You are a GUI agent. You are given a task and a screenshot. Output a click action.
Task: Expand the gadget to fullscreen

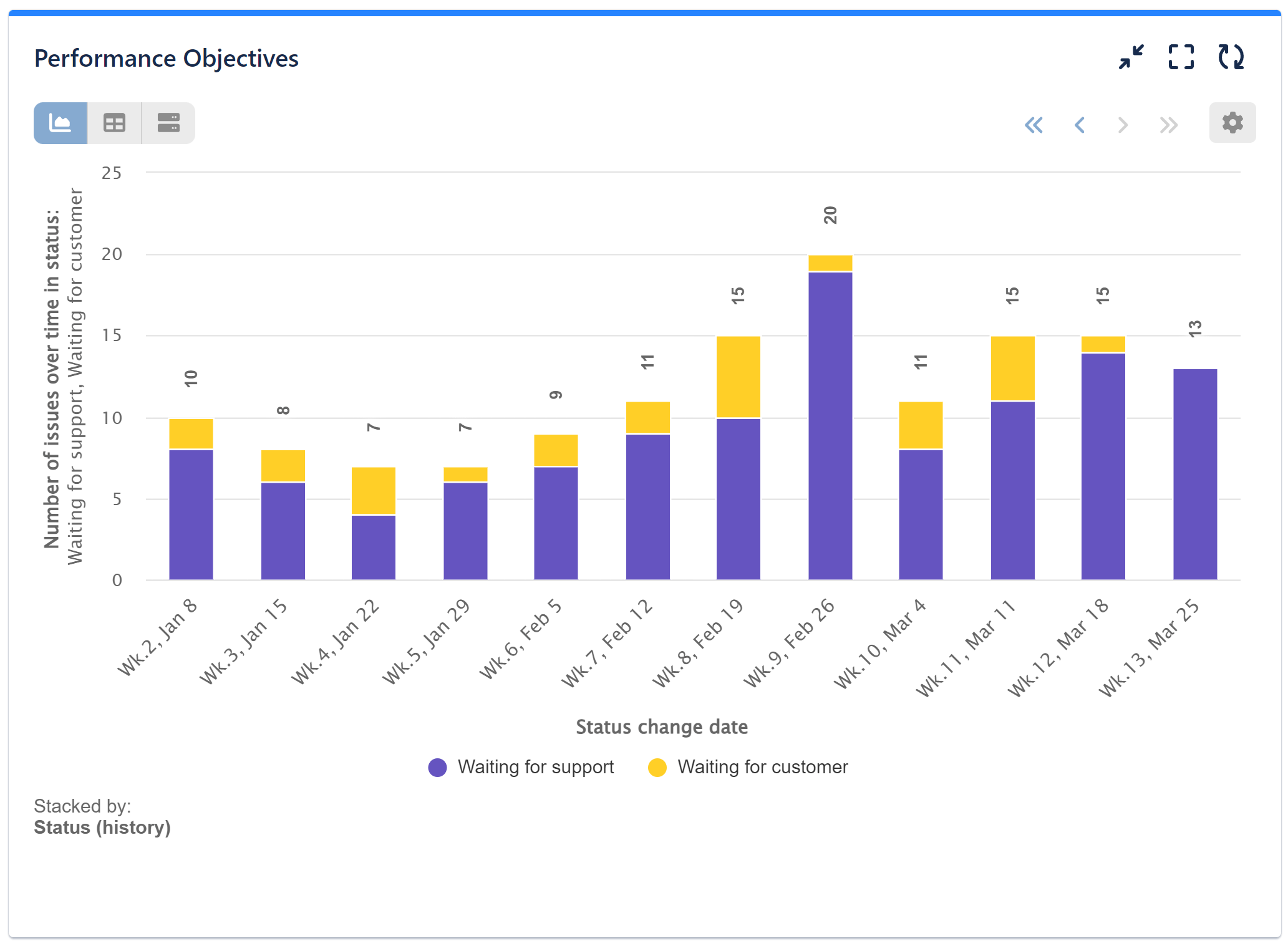[1181, 57]
